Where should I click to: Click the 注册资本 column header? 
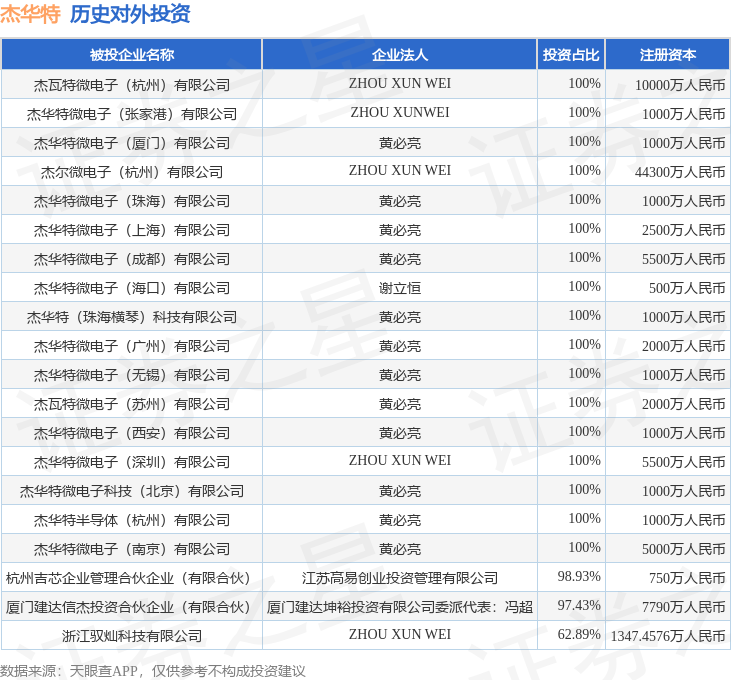[x=668, y=55]
